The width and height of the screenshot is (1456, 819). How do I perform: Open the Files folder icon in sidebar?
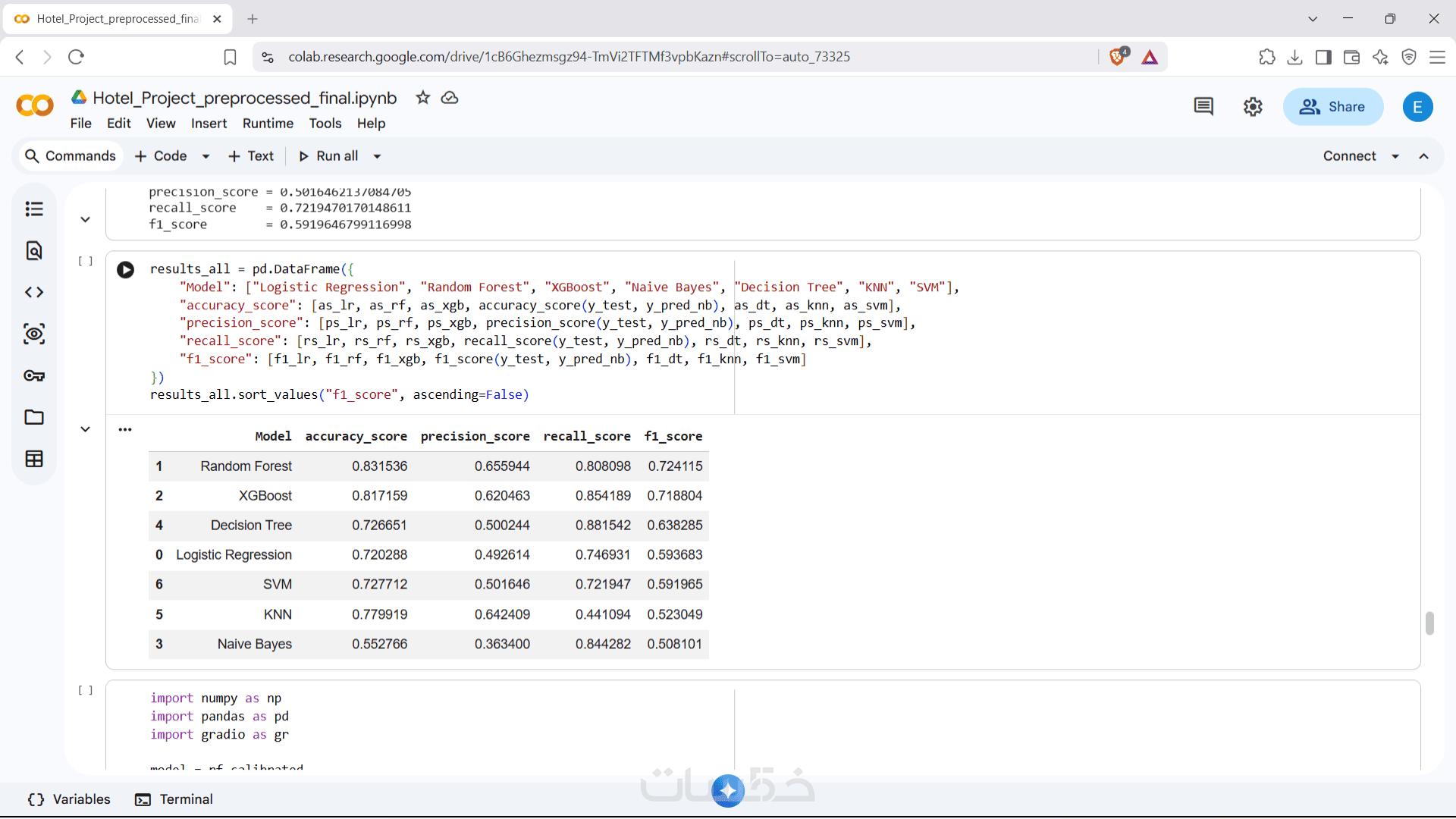(34, 417)
